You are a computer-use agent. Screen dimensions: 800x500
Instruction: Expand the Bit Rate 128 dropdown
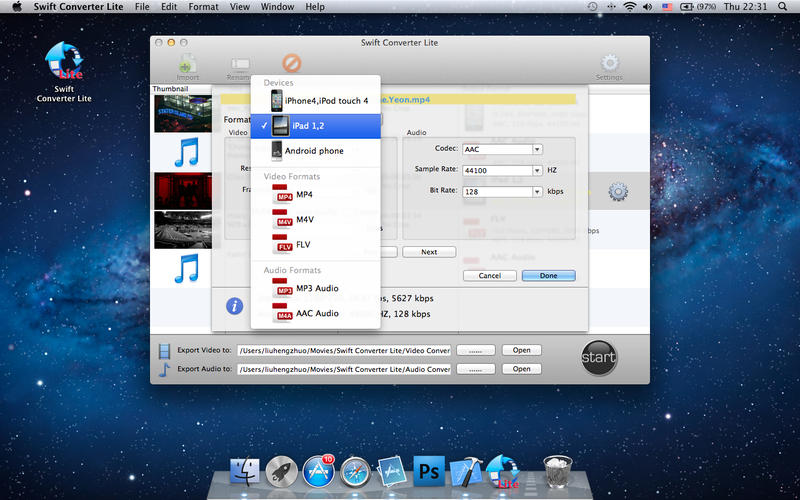pyautogui.click(x=538, y=191)
